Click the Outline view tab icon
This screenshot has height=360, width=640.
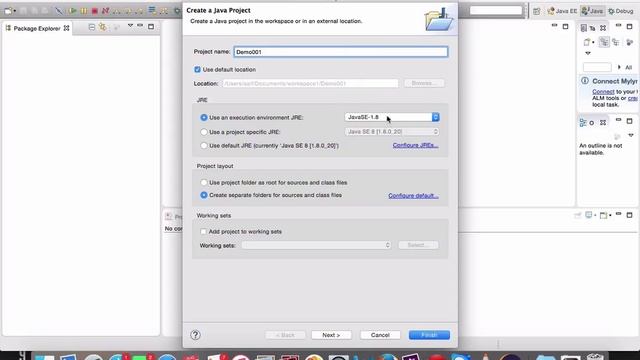point(583,122)
